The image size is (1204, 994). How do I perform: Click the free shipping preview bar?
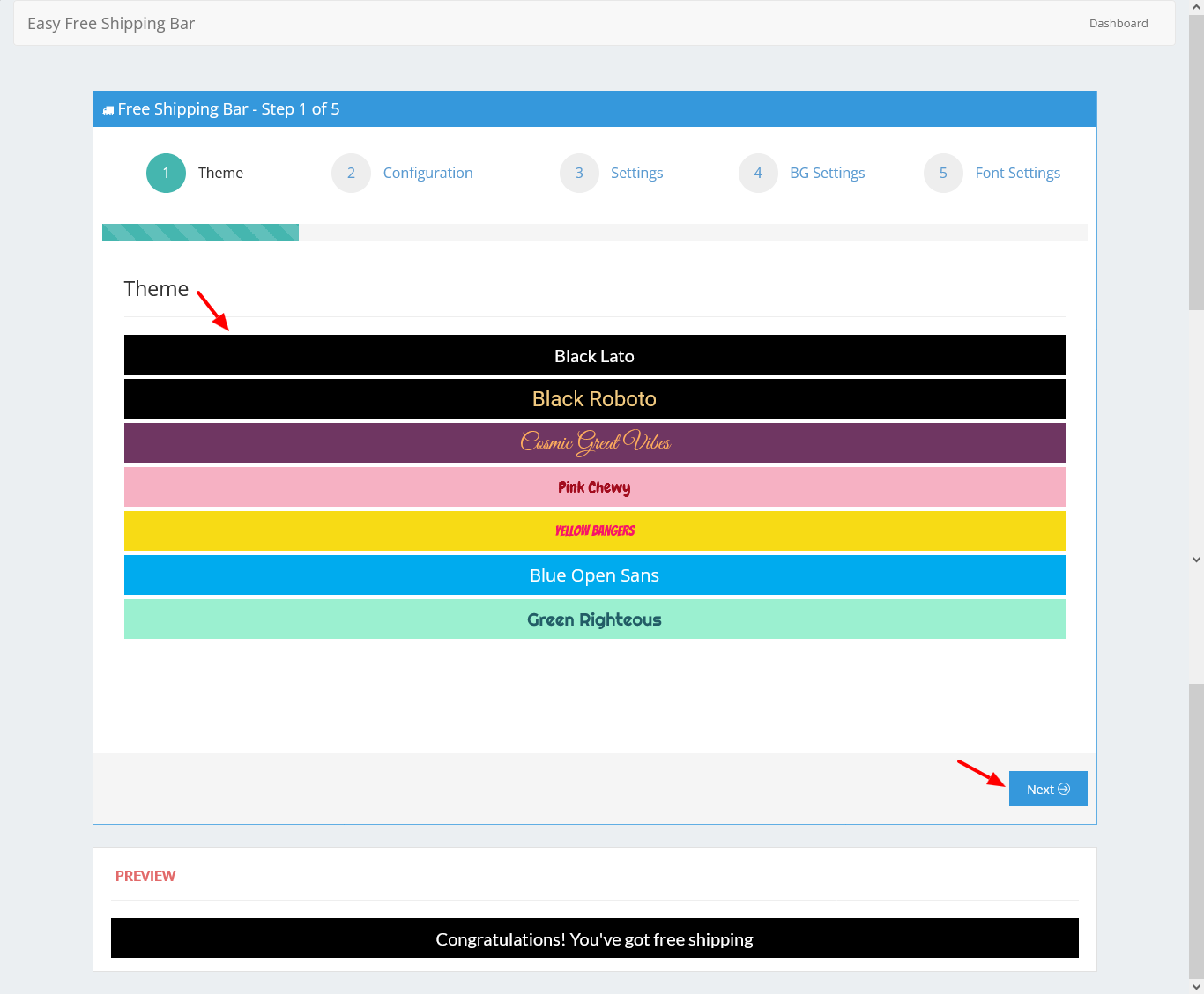pos(594,938)
